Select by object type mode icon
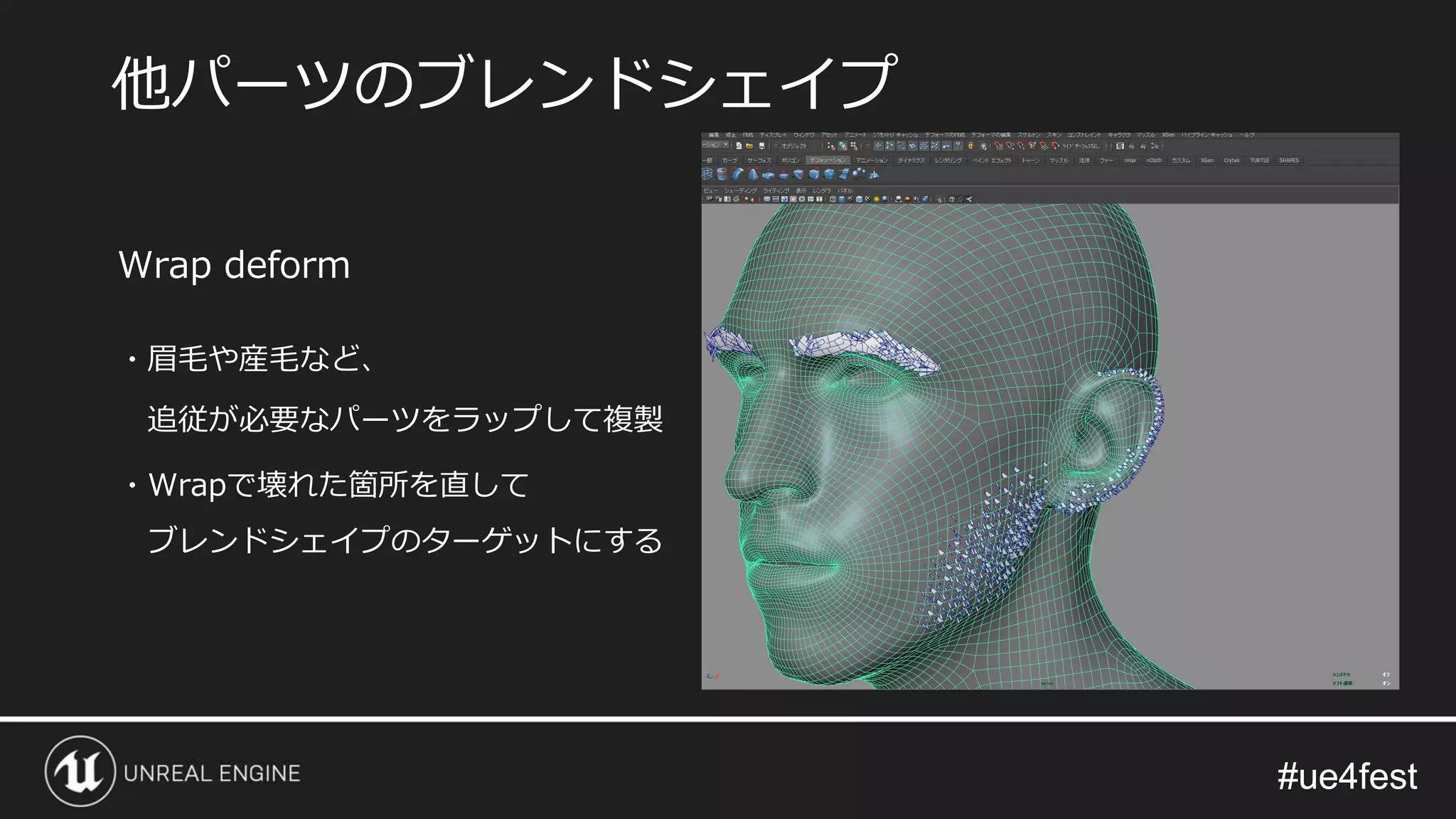The width and height of the screenshot is (1456, 819). point(842,146)
